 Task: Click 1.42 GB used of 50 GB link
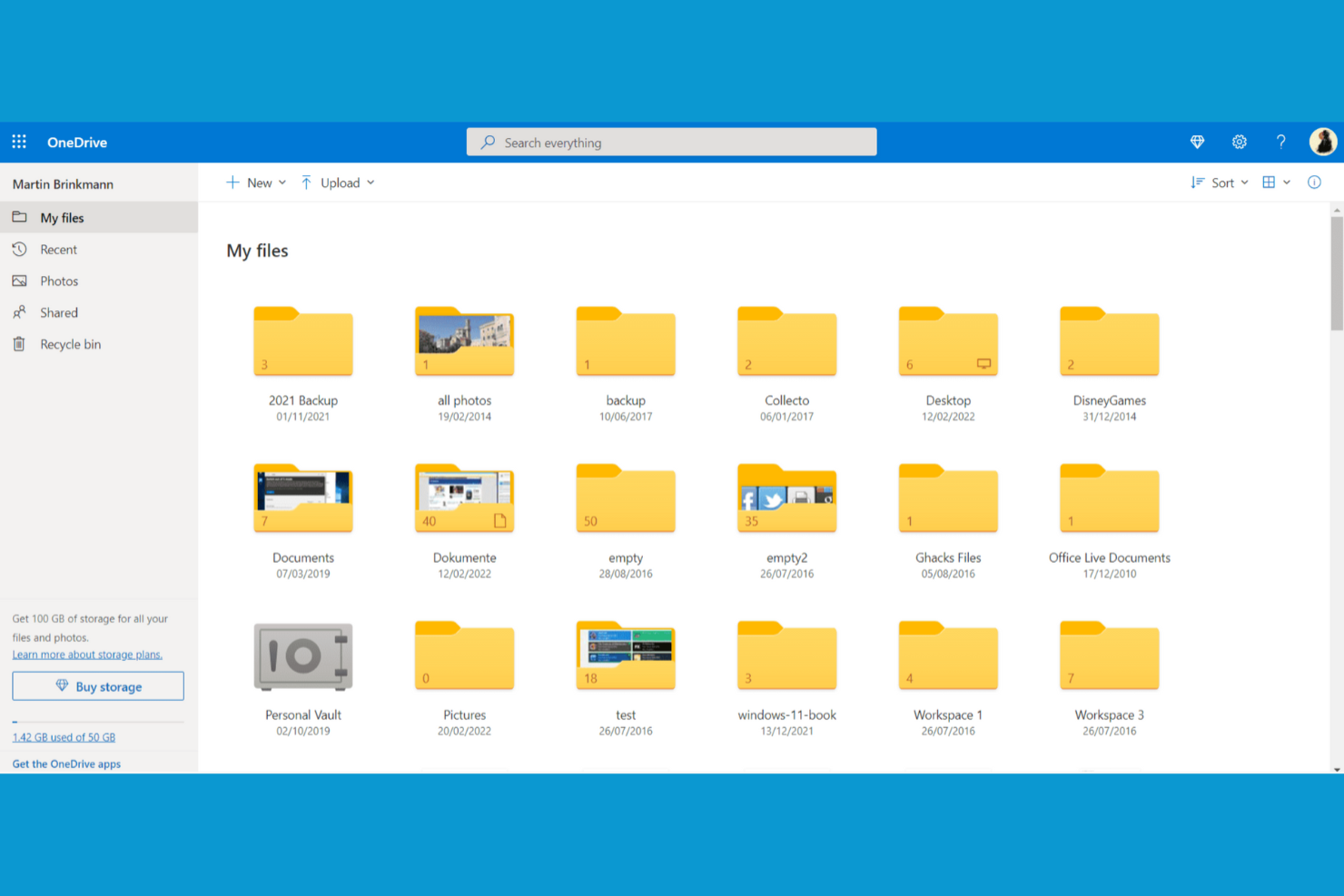coord(64,737)
